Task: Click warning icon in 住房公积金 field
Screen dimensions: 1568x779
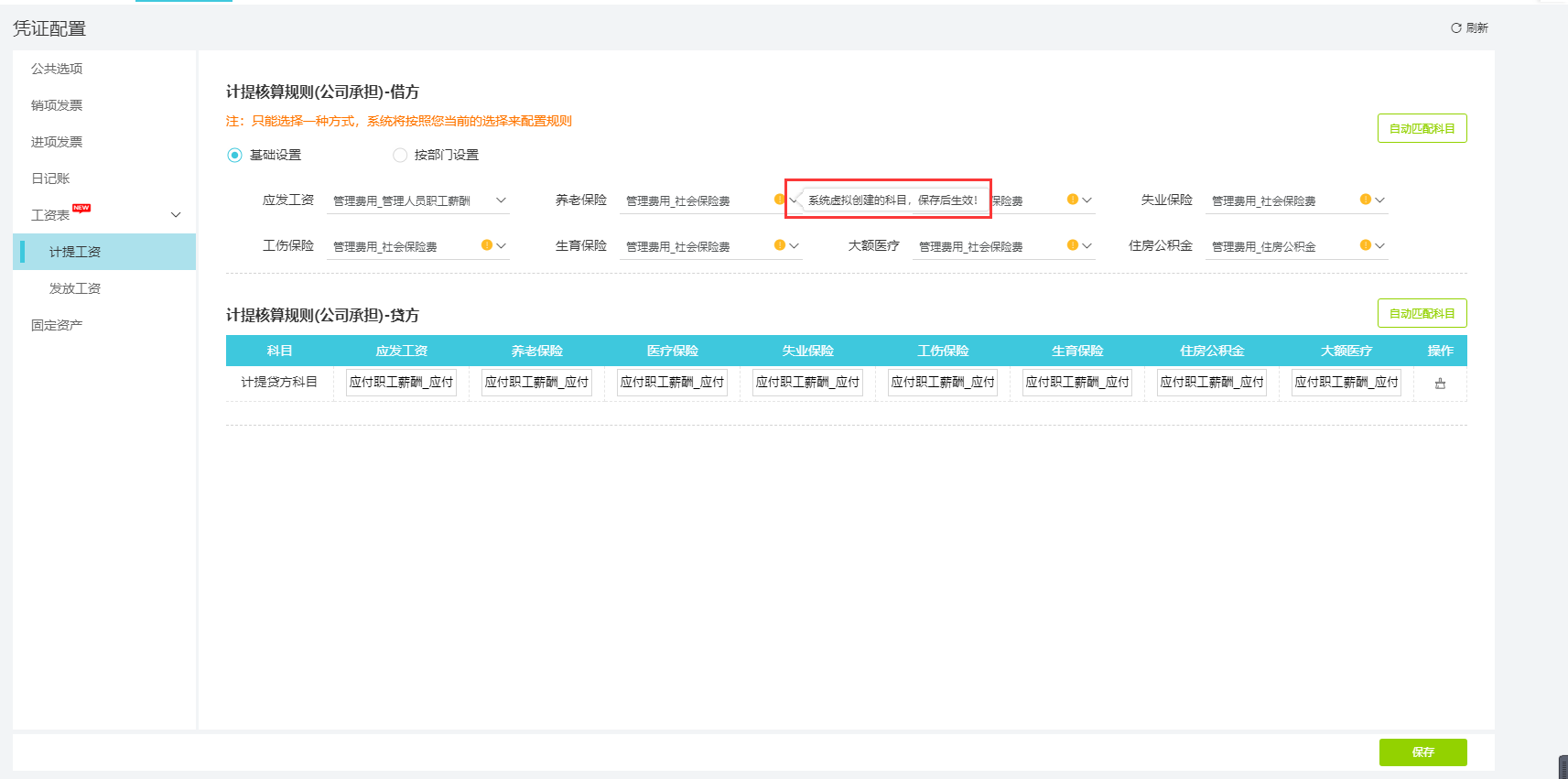Action: [x=1365, y=245]
